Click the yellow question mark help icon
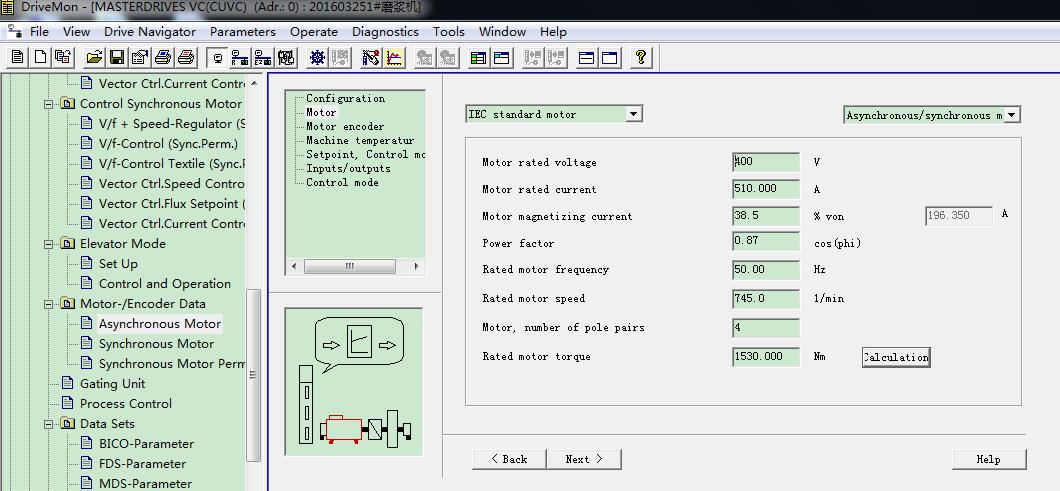This screenshot has width=1060, height=491. point(641,57)
